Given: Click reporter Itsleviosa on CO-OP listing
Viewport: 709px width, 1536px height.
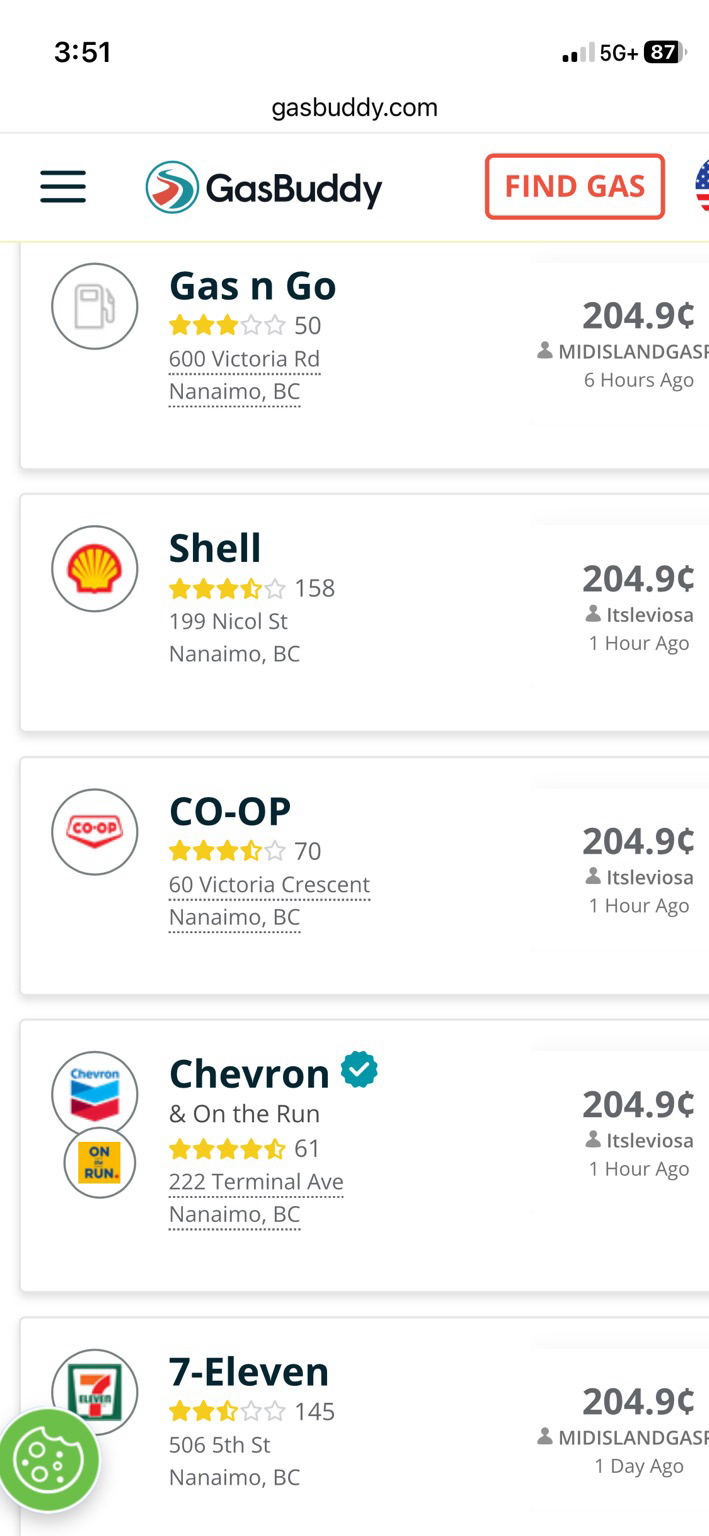Looking at the screenshot, I should click(649, 877).
